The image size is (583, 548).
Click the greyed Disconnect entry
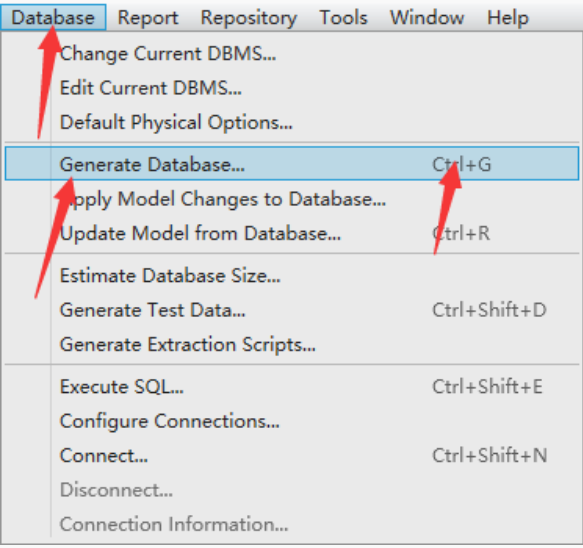tap(292, 490)
